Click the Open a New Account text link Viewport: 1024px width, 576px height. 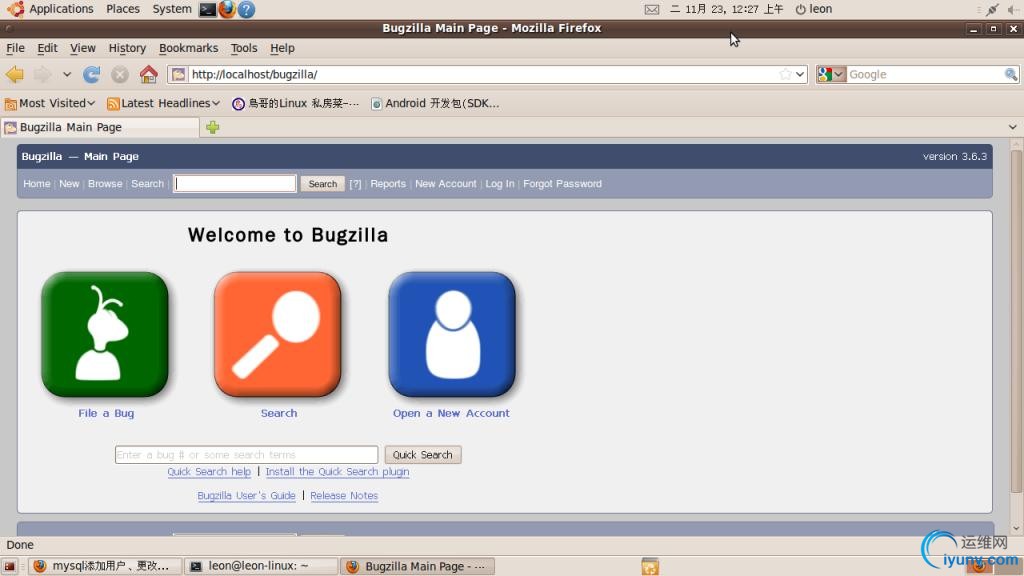tap(451, 413)
